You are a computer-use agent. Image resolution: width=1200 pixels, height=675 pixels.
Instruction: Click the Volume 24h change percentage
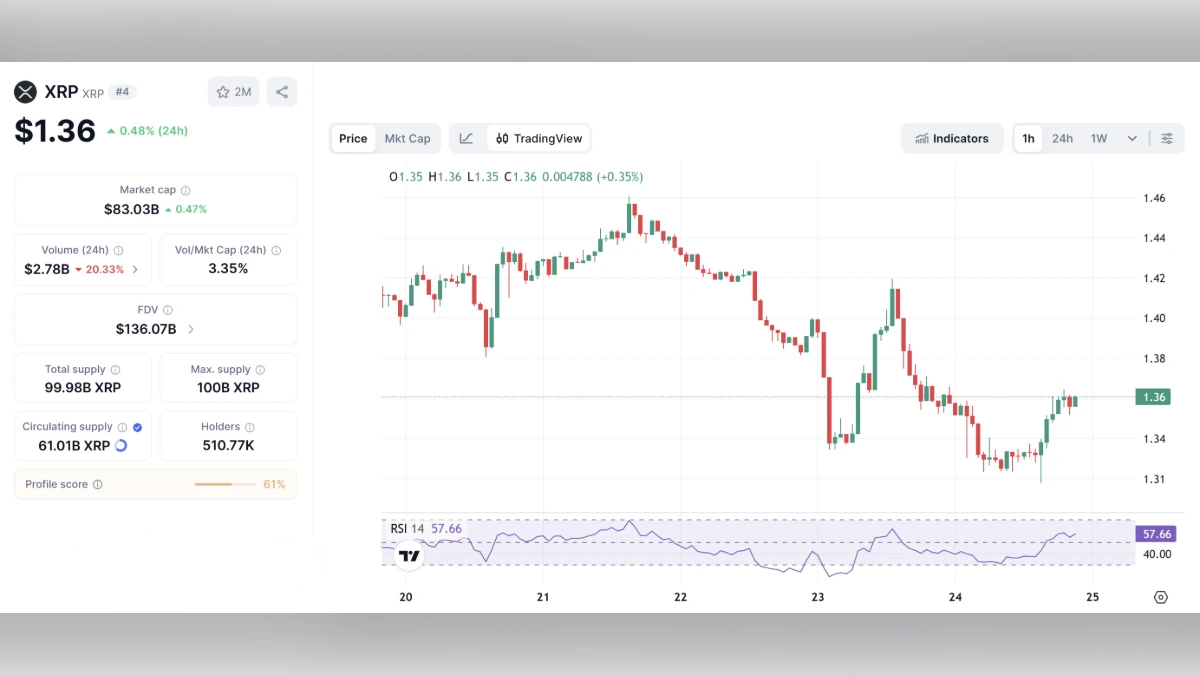coord(104,269)
